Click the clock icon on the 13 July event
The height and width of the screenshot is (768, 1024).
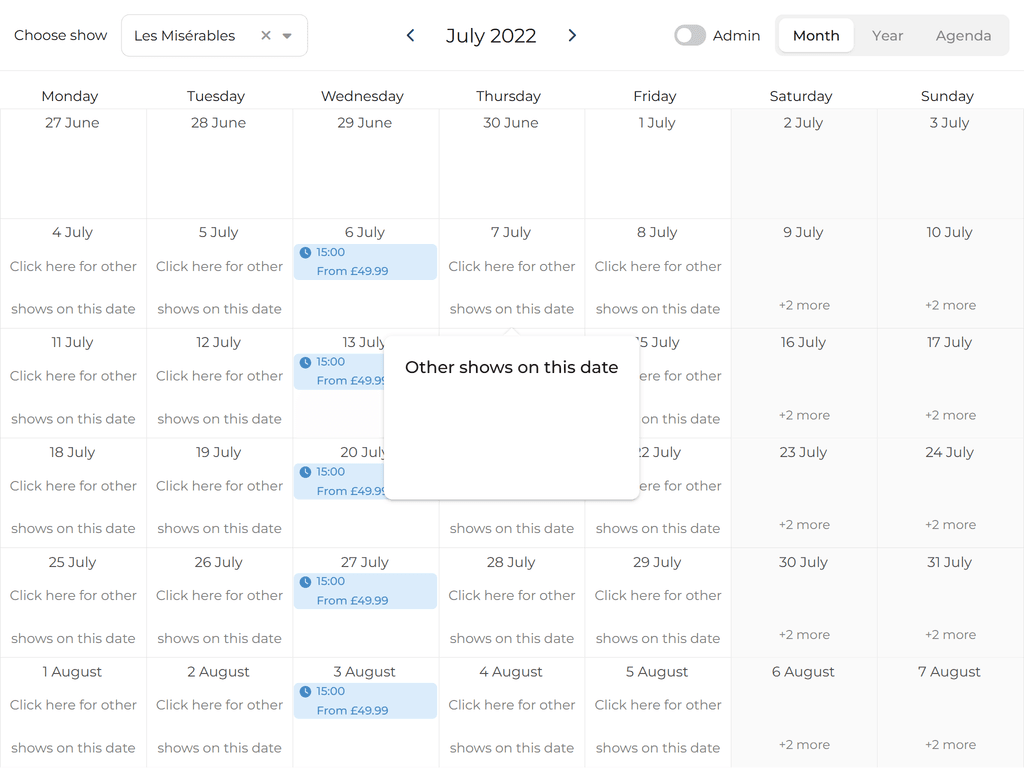coord(303,360)
